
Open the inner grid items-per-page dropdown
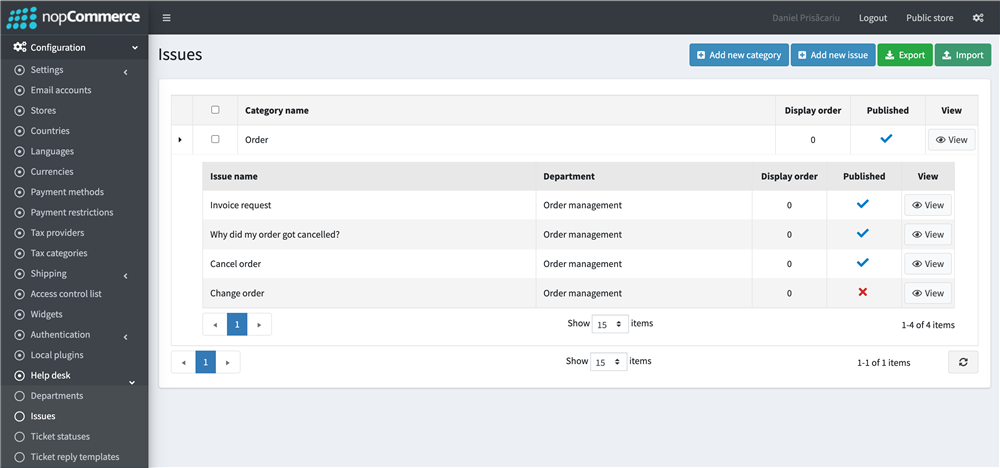click(610, 324)
